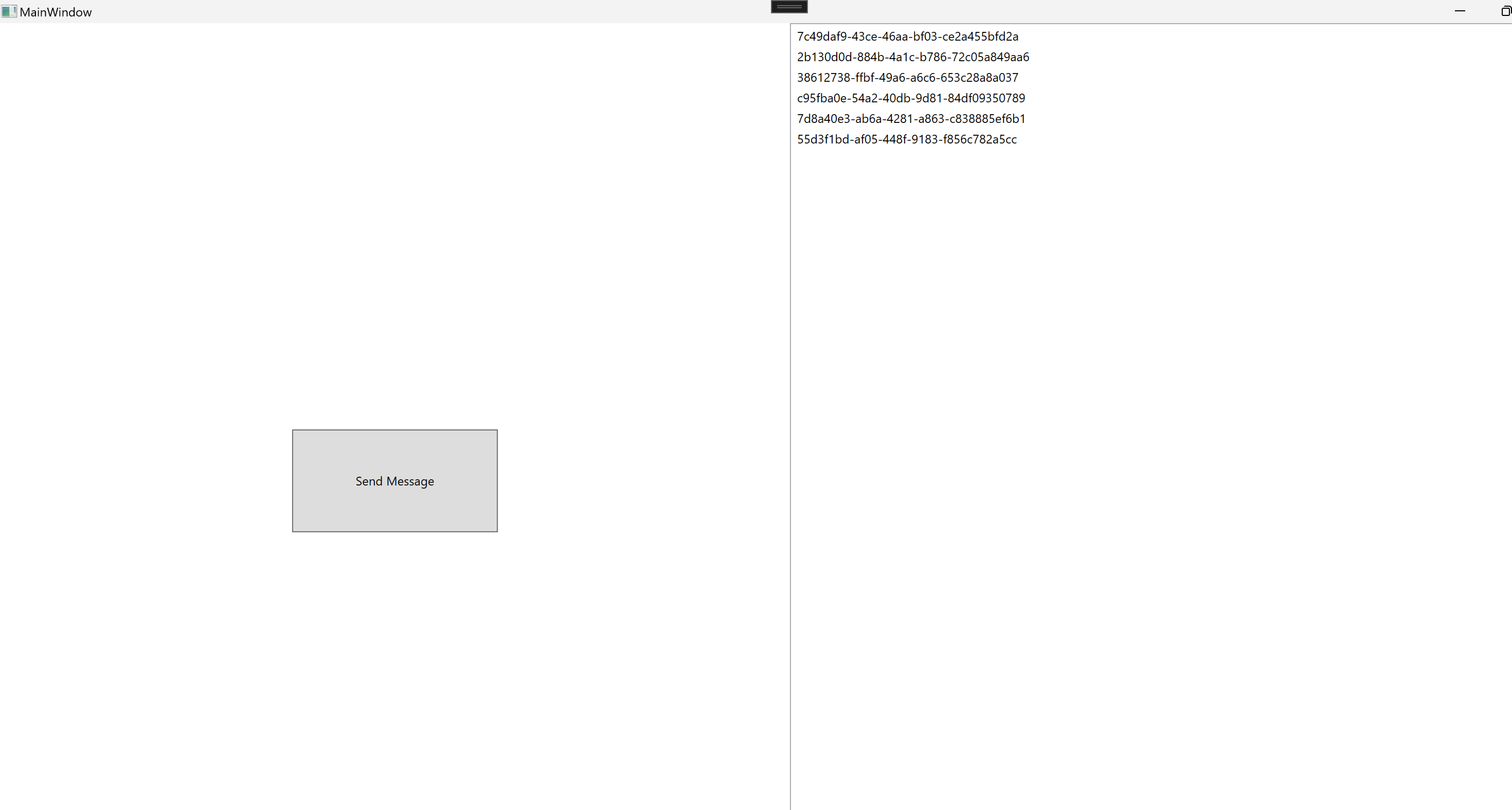The width and height of the screenshot is (1512, 810).
Task: Click the MainWindow application icon in title bar
Action: click(9, 11)
